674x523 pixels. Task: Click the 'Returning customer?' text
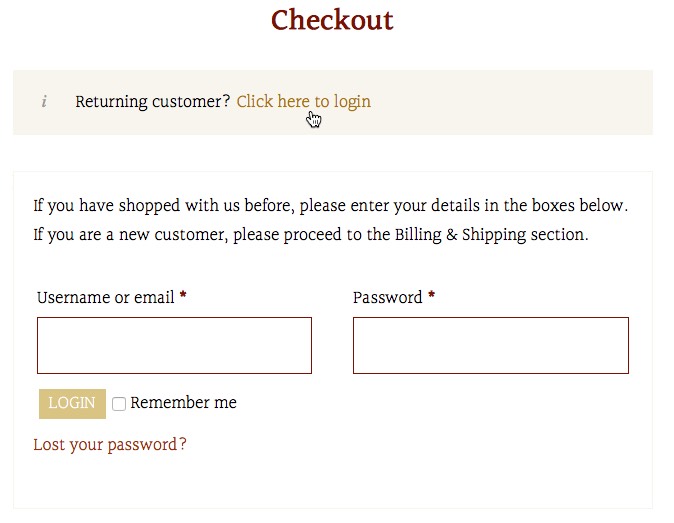[153, 102]
